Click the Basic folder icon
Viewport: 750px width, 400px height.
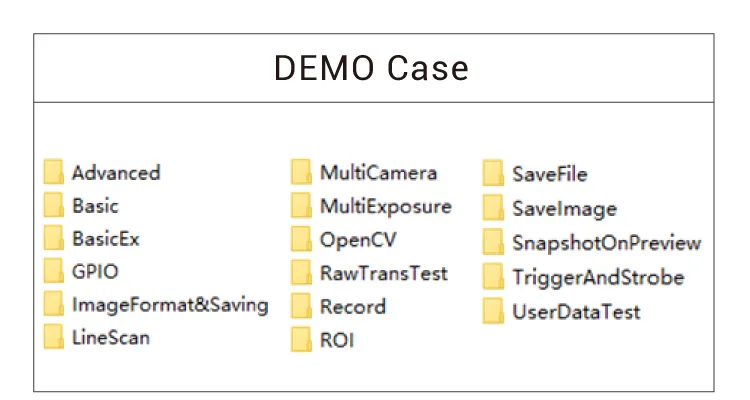[x=54, y=205]
